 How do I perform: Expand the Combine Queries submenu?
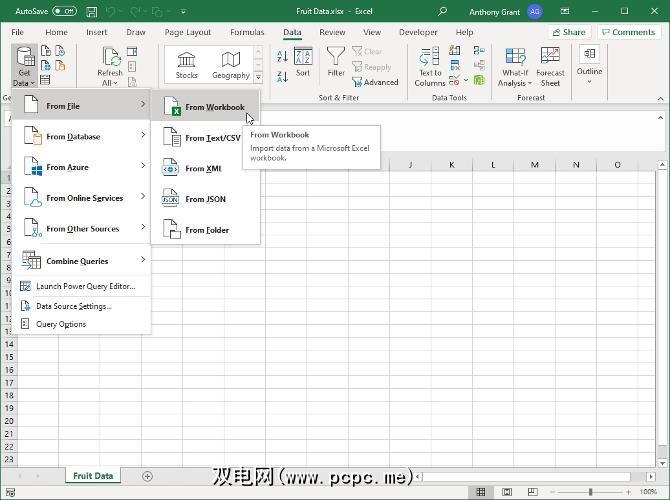point(81,261)
